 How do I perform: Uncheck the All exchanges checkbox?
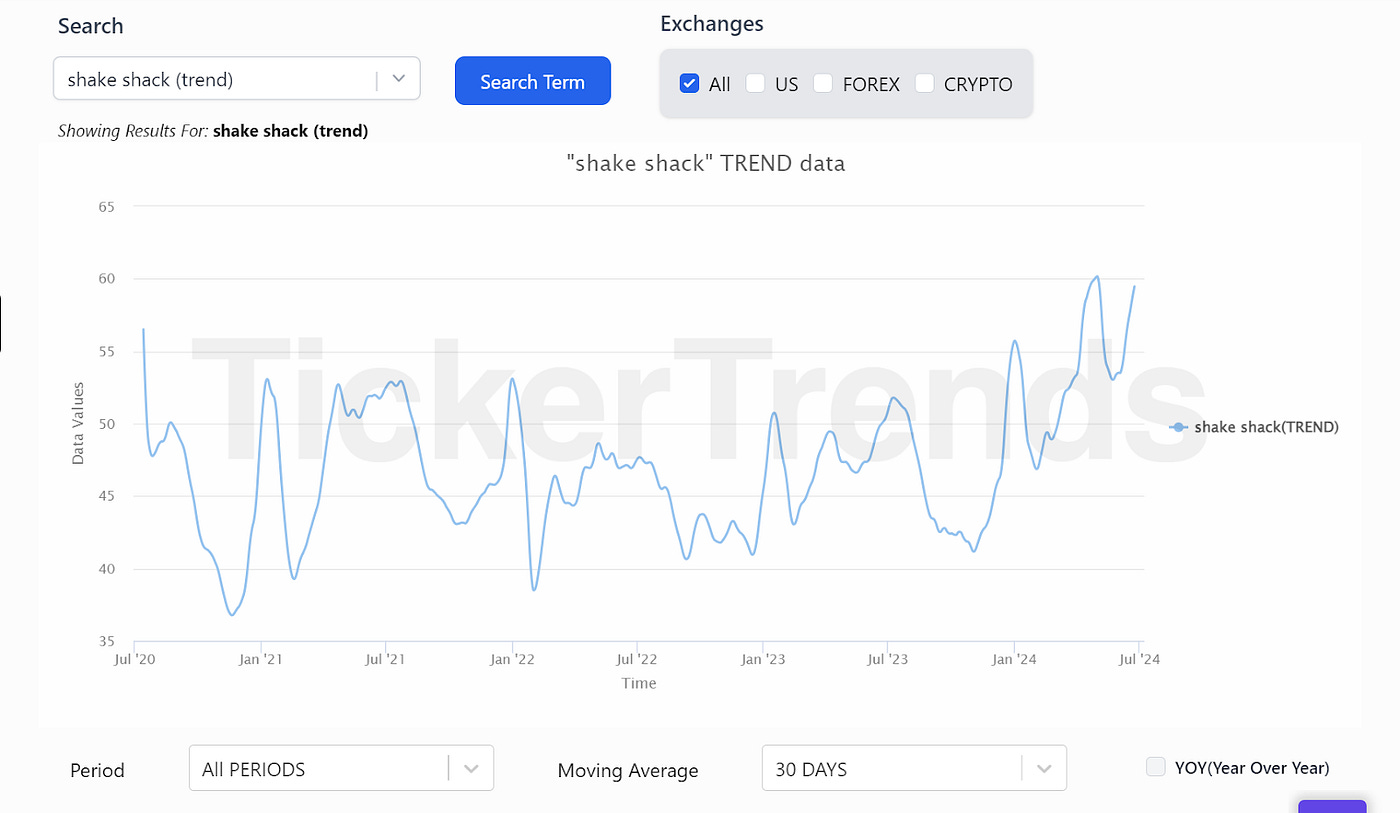pyautogui.click(x=689, y=84)
